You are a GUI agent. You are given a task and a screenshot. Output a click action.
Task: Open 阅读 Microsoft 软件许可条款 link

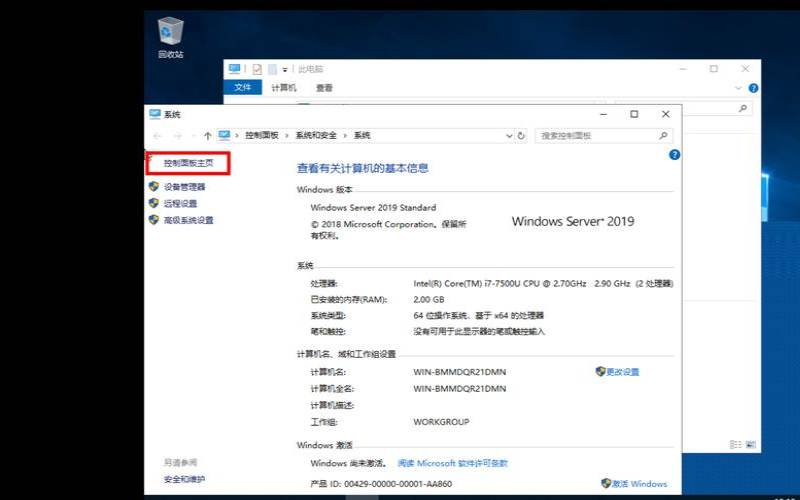click(452, 464)
